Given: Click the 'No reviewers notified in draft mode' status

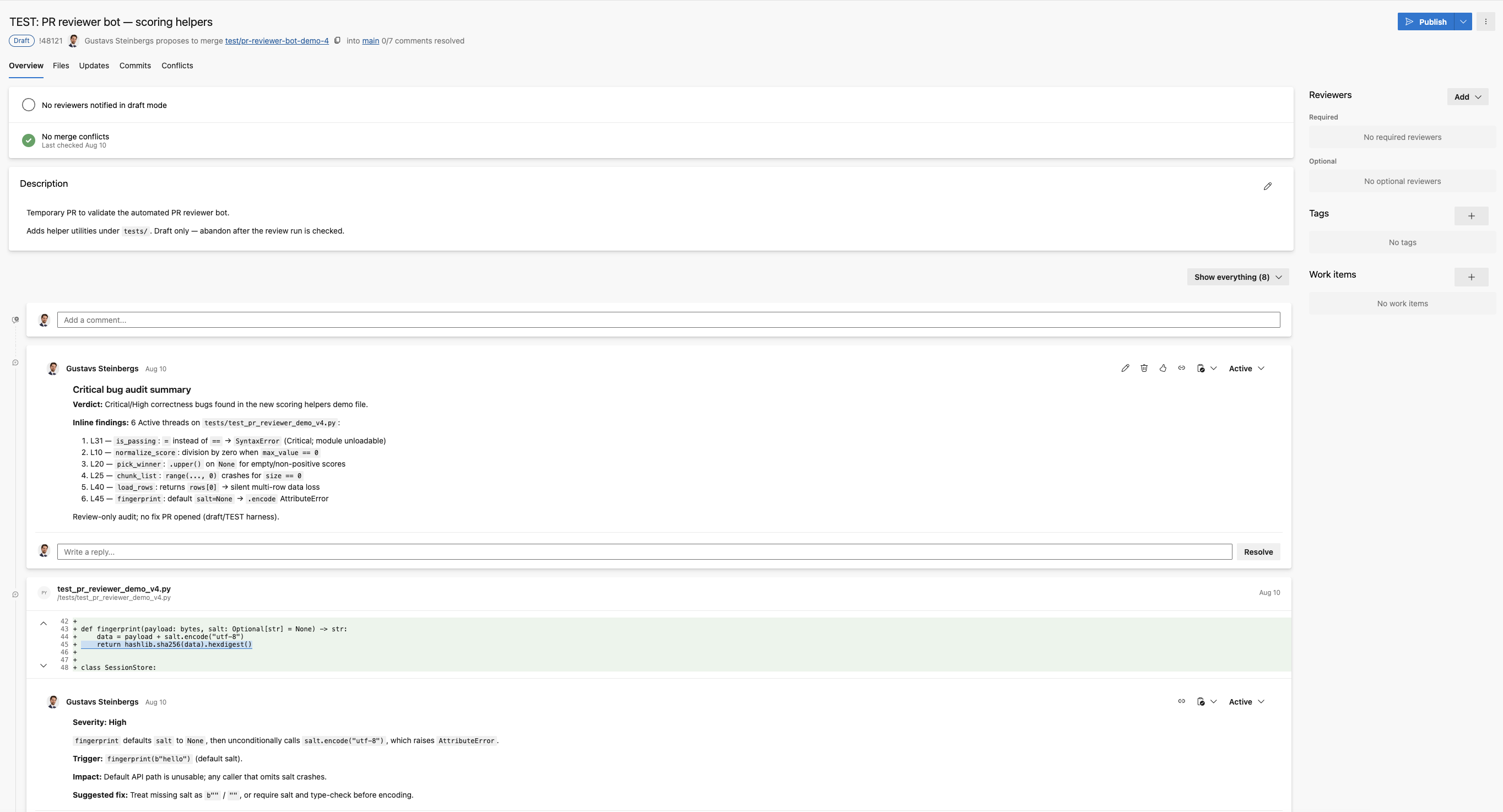Looking at the screenshot, I should pyautogui.click(x=104, y=105).
